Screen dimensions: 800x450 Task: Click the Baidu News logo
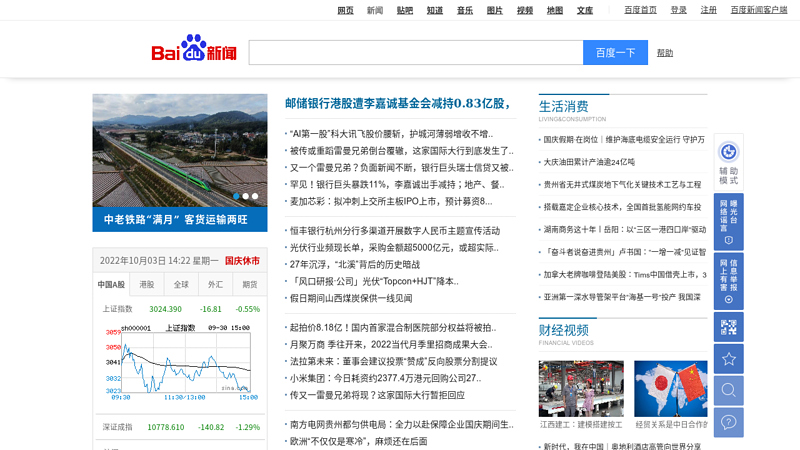coord(194,49)
